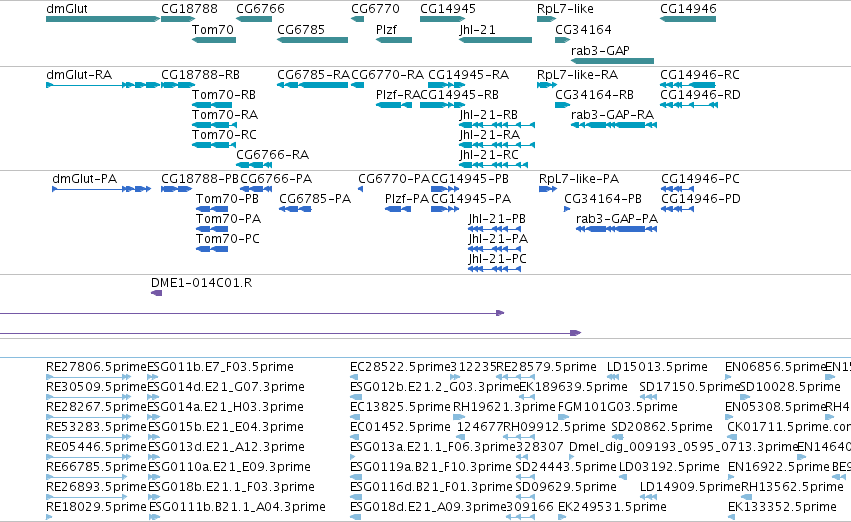Select the CG14945-RB transcript label
The image size is (851, 522).
459,94
